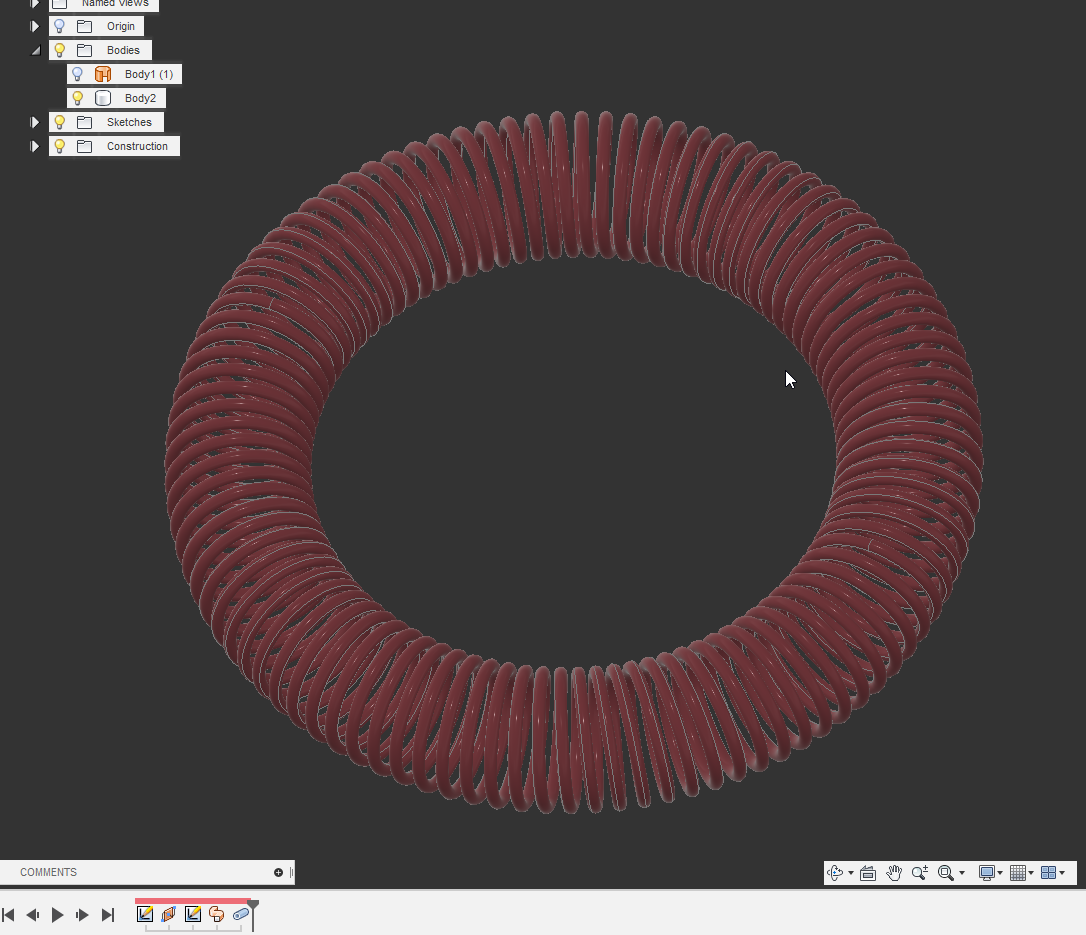Expand the Construction folder
Image resolution: width=1086 pixels, height=935 pixels.
(35, 145)
